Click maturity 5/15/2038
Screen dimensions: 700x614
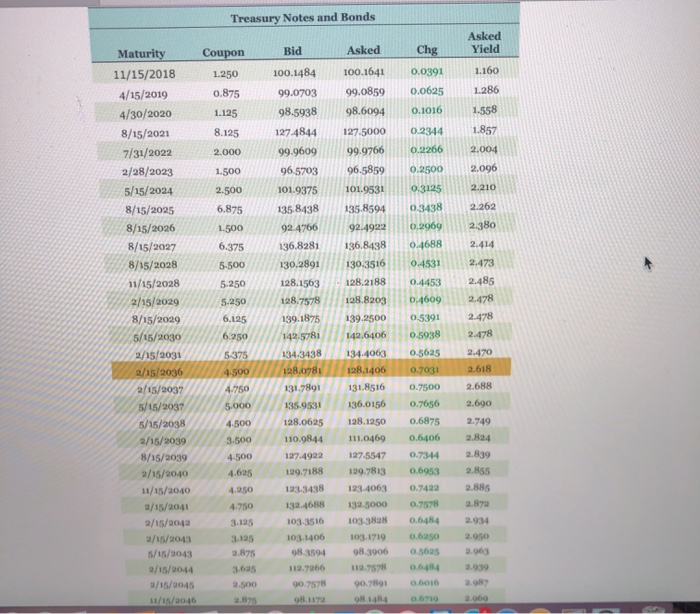[162, 424]
